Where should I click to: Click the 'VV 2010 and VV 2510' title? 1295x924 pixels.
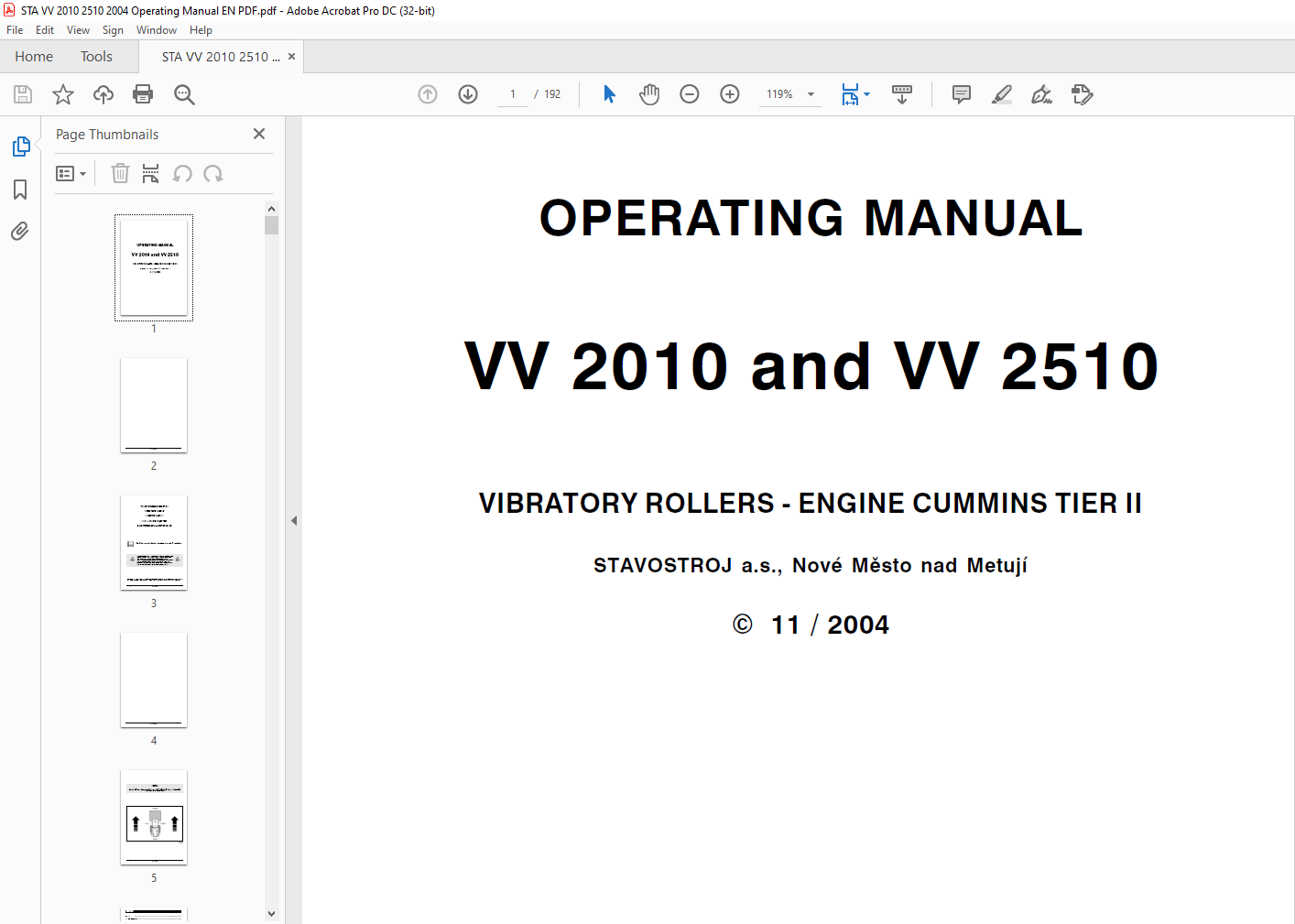tap(811, 366)
